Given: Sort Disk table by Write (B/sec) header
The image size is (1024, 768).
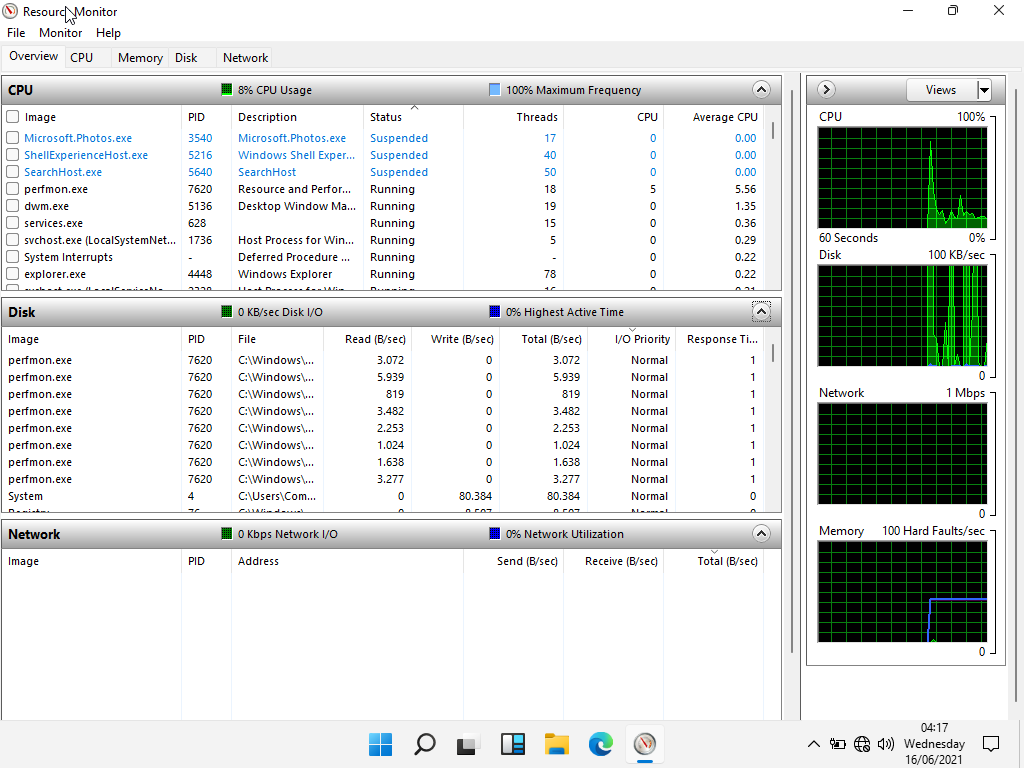Looking at the screenshot, I should tap(455, 339).
